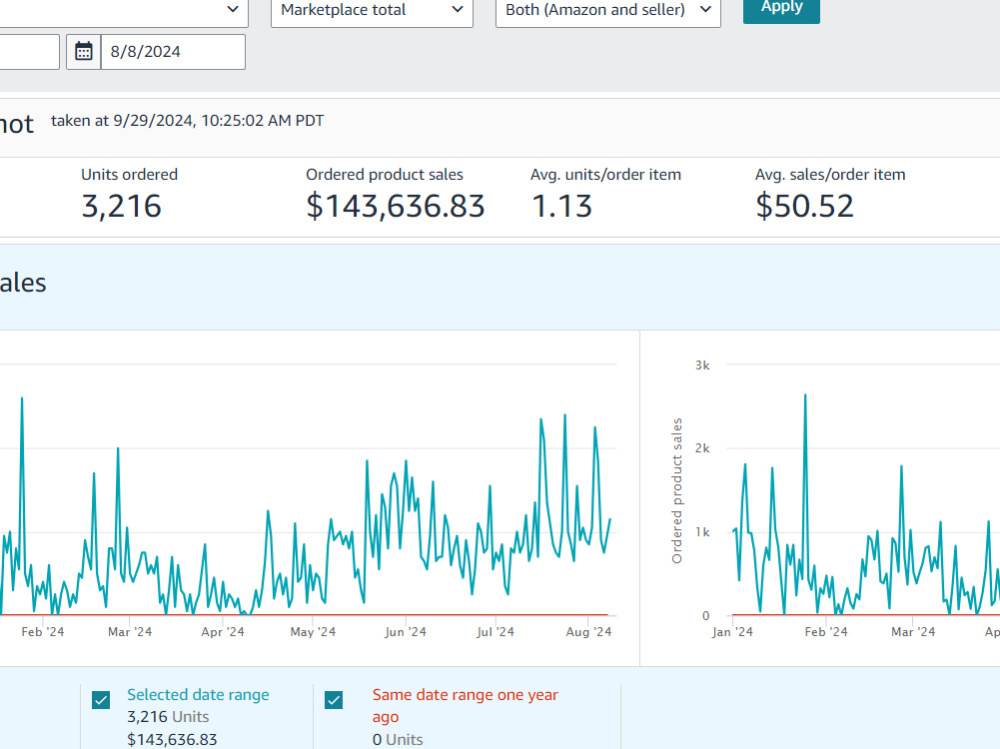Click the Avg. sales/order item value $50.52

[x=804, y=206]
